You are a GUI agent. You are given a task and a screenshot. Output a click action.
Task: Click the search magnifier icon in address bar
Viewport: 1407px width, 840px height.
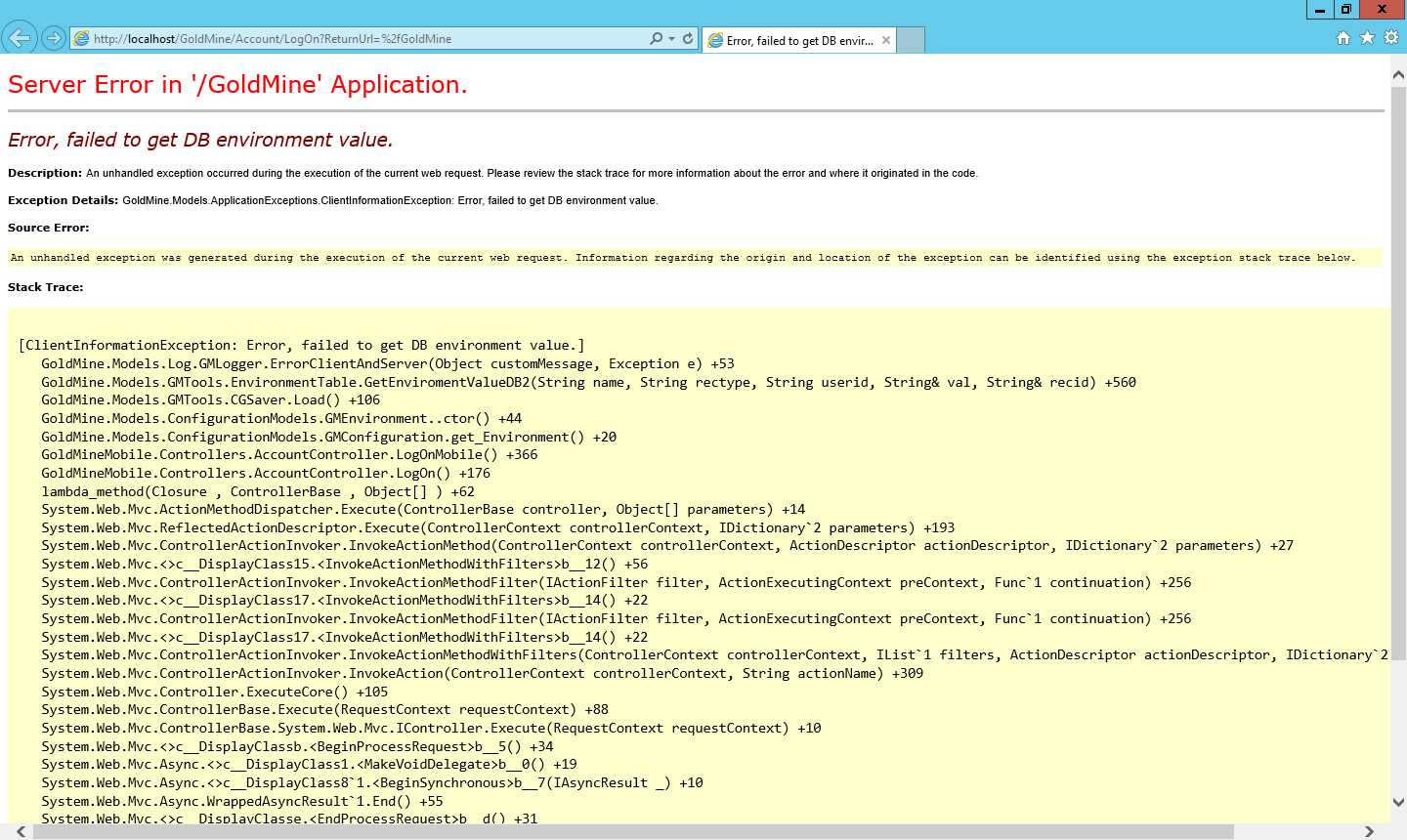(656, 38)
